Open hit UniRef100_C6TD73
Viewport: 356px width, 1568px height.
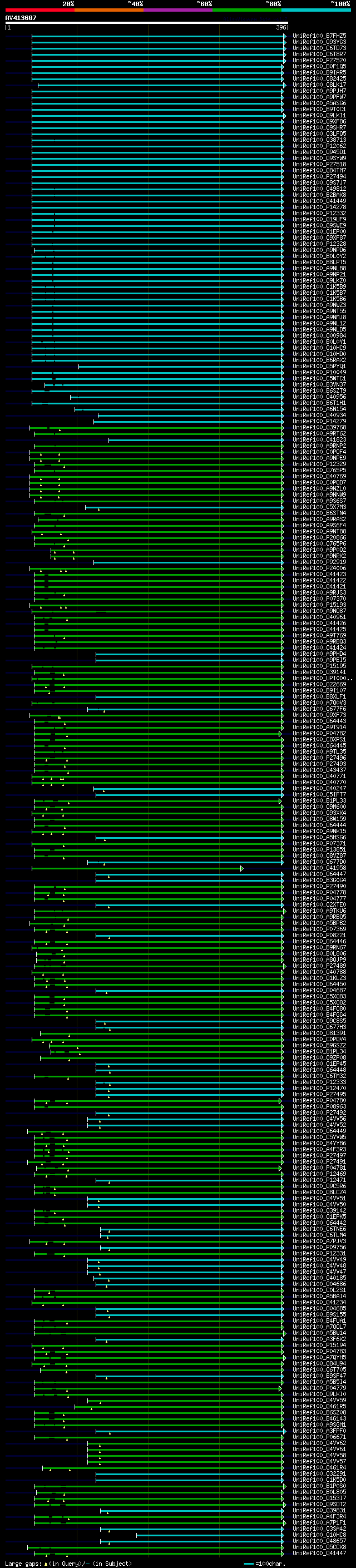click(319, 48)
